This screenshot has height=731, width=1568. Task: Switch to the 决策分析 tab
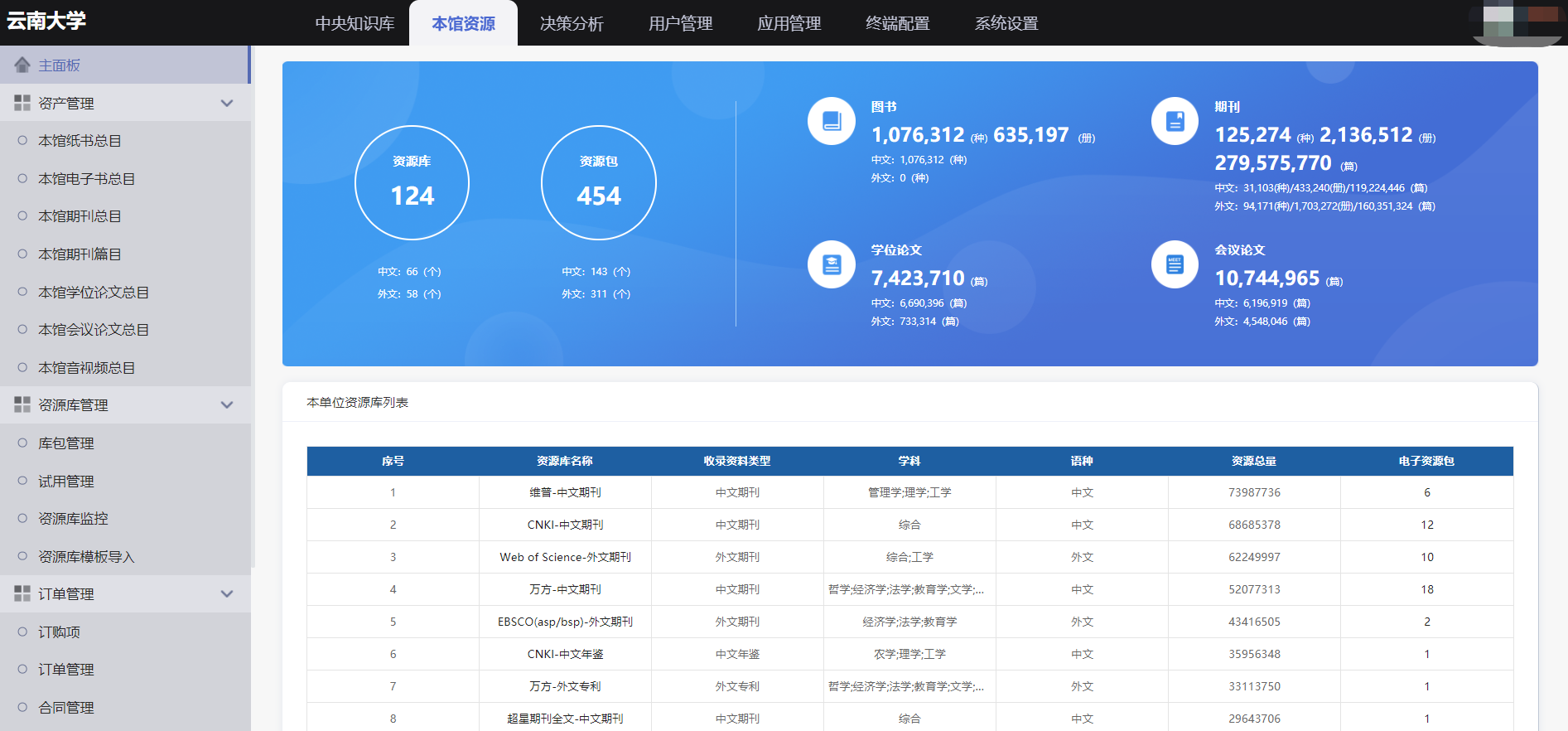[572, 23]
